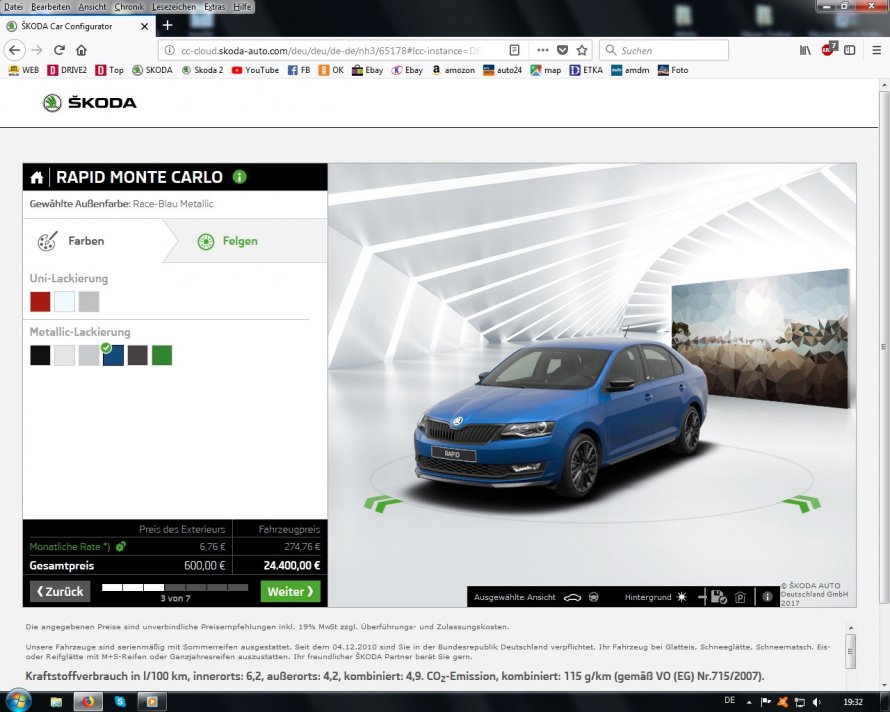
Task: Open viewer info icon in bottom bar
Action: tap(767, 597)
